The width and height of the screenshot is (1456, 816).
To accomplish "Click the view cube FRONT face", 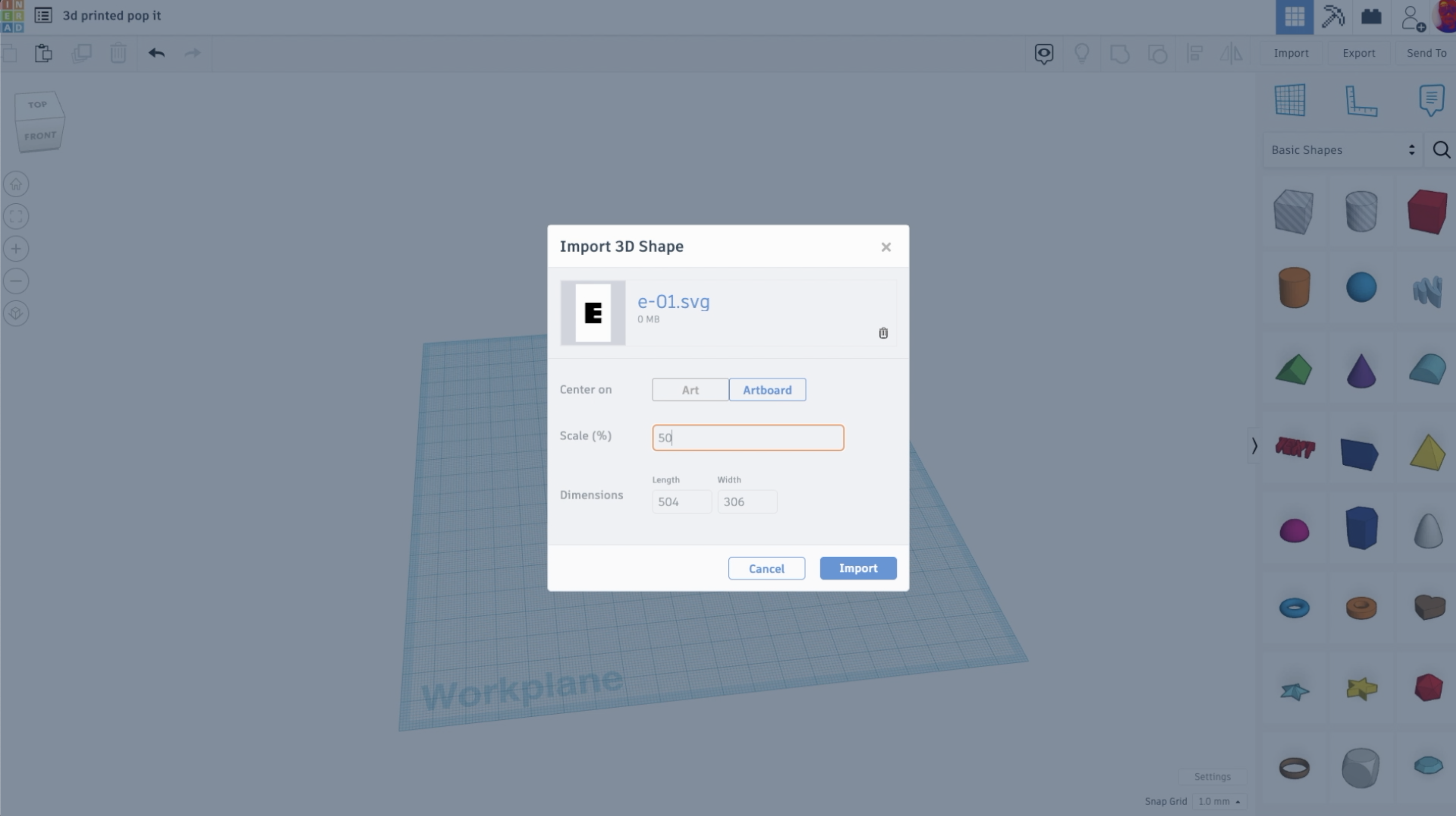I will click(x=40, y=136).
